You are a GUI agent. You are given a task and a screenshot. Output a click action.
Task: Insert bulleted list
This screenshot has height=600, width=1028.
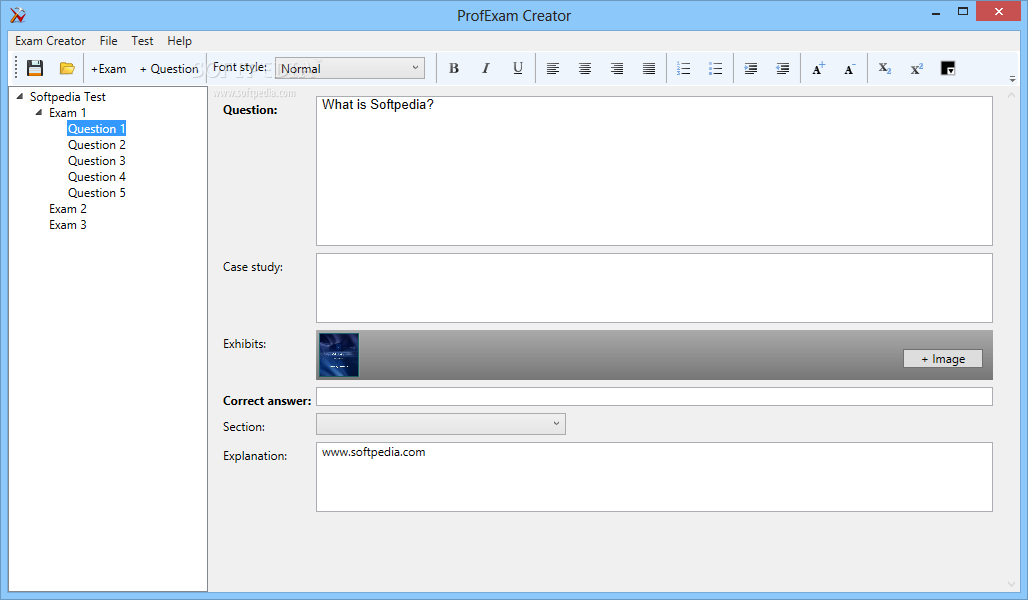coord(716,68)
